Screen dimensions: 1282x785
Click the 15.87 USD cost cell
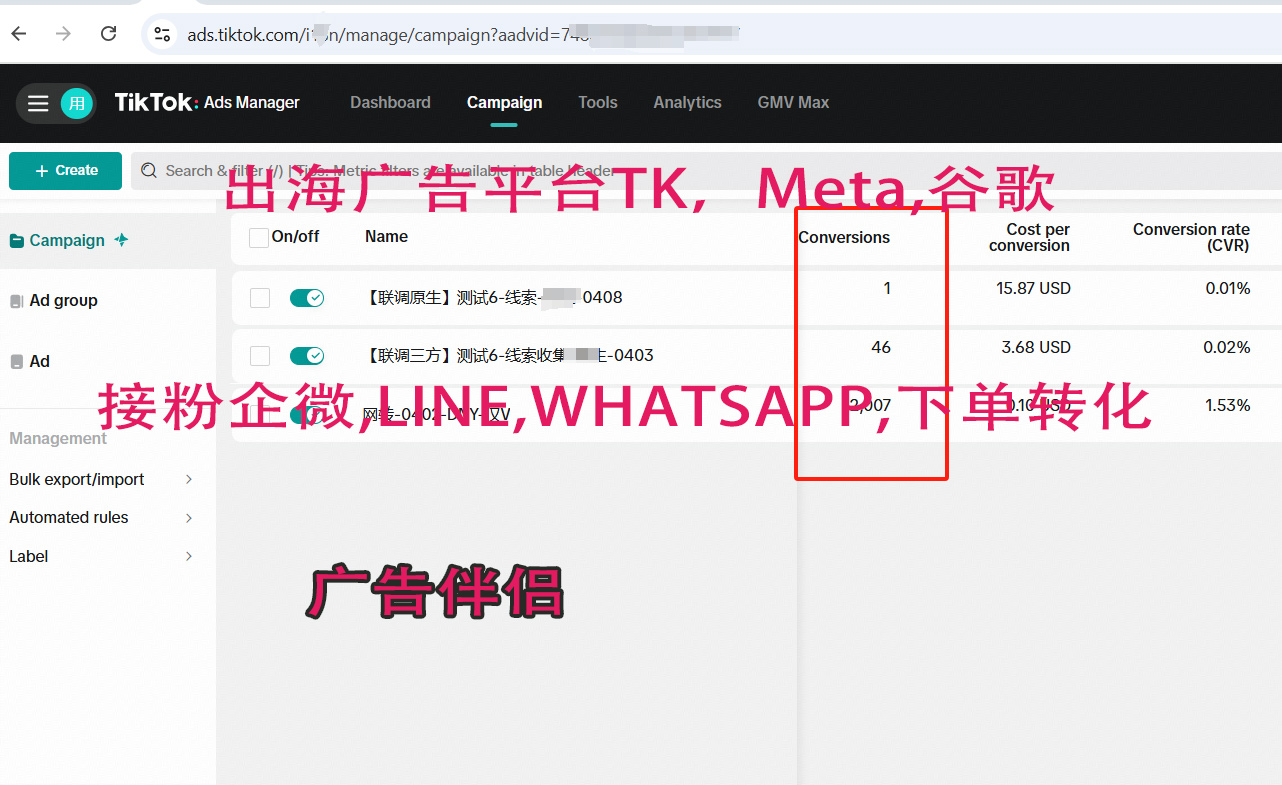pos(1033,288)
